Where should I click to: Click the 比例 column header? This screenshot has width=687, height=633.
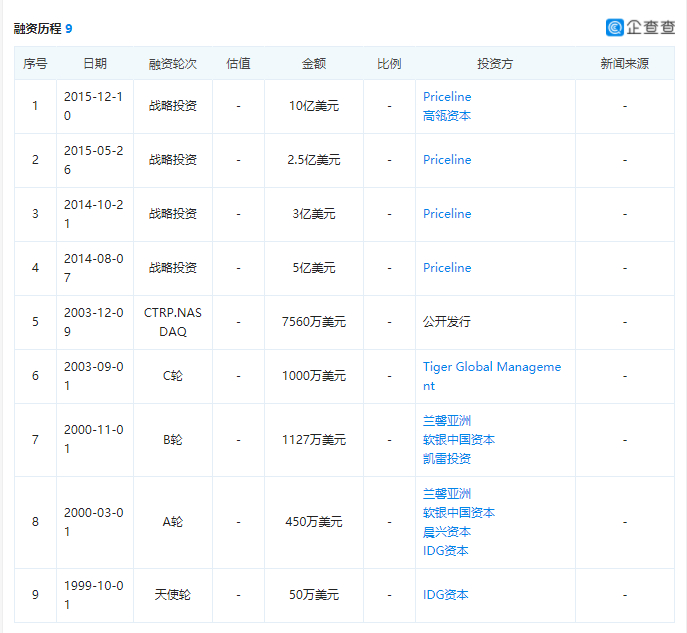(x=389, y=64)
